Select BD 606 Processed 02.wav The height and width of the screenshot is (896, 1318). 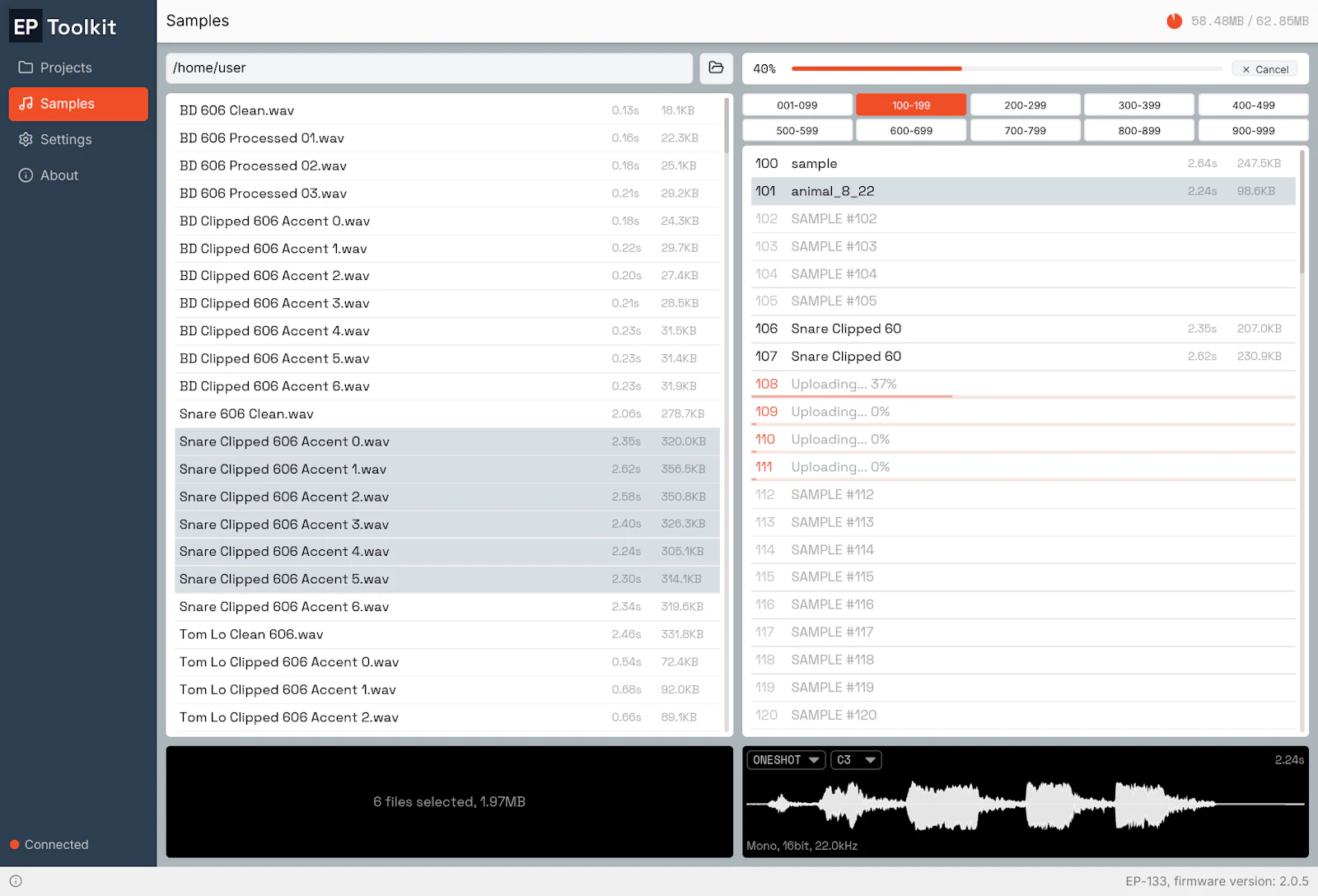coord(447,166)
